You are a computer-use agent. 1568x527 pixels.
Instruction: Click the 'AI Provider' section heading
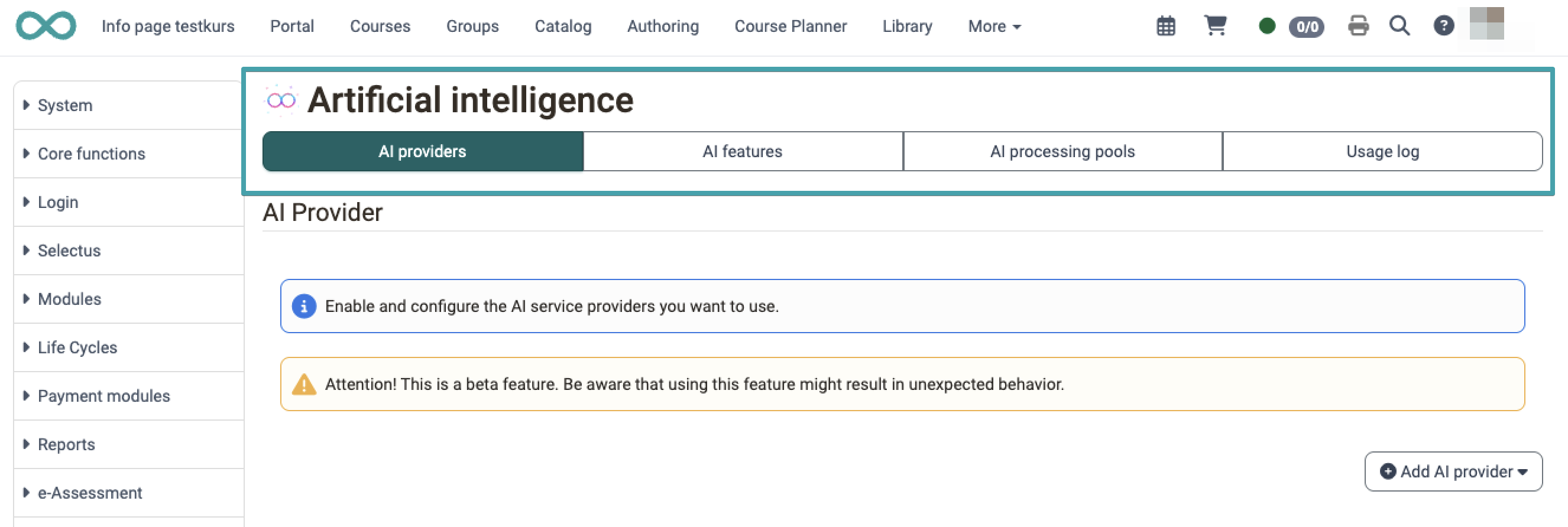click(x=323, y=212)
